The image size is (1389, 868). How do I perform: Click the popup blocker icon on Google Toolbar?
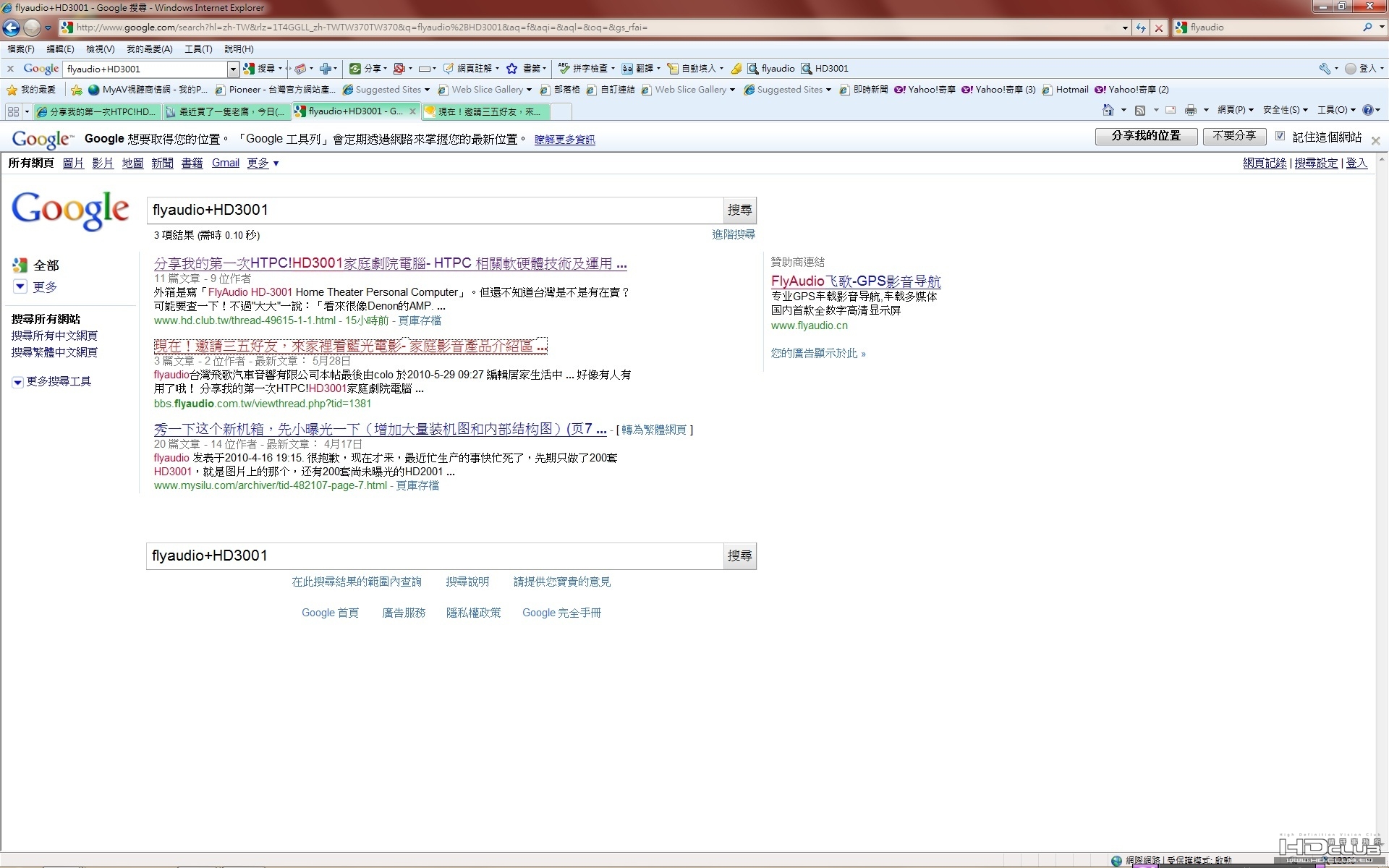(x=399, y=69)
